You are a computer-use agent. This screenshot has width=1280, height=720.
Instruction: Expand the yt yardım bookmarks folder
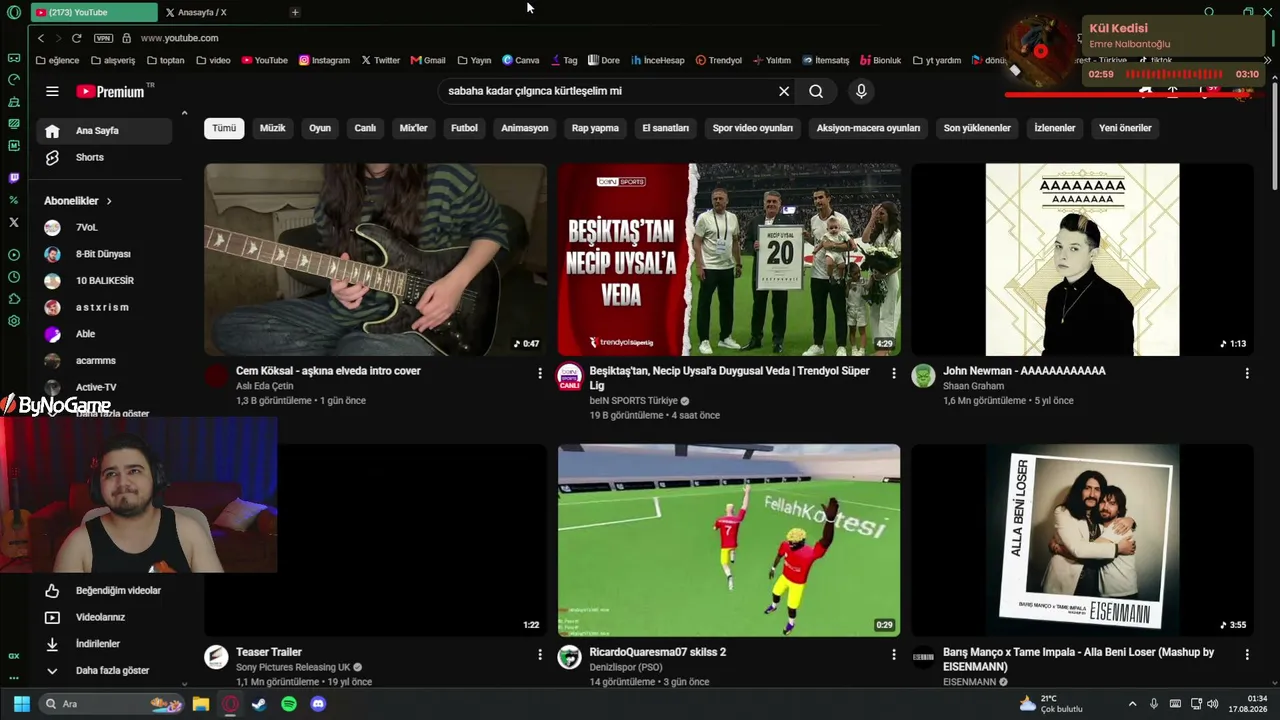(x=936, y=60)
